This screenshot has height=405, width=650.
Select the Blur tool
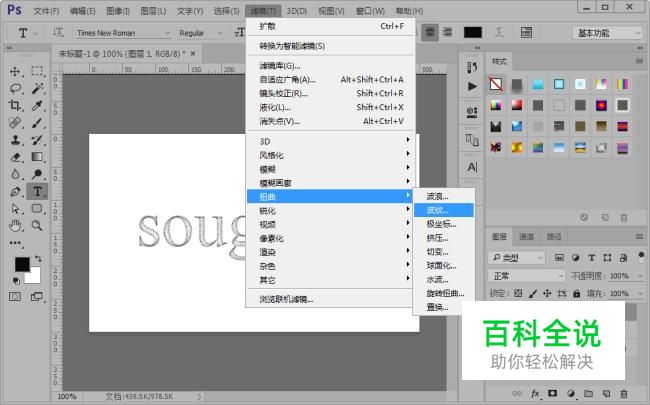pyautogui.click(x=15, y=174)
